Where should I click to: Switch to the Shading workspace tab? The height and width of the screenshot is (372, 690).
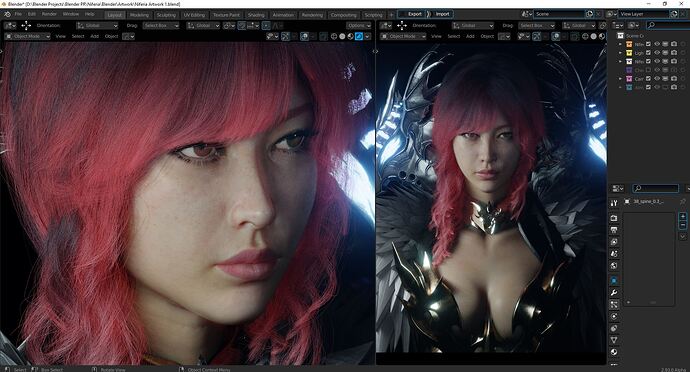256,15
